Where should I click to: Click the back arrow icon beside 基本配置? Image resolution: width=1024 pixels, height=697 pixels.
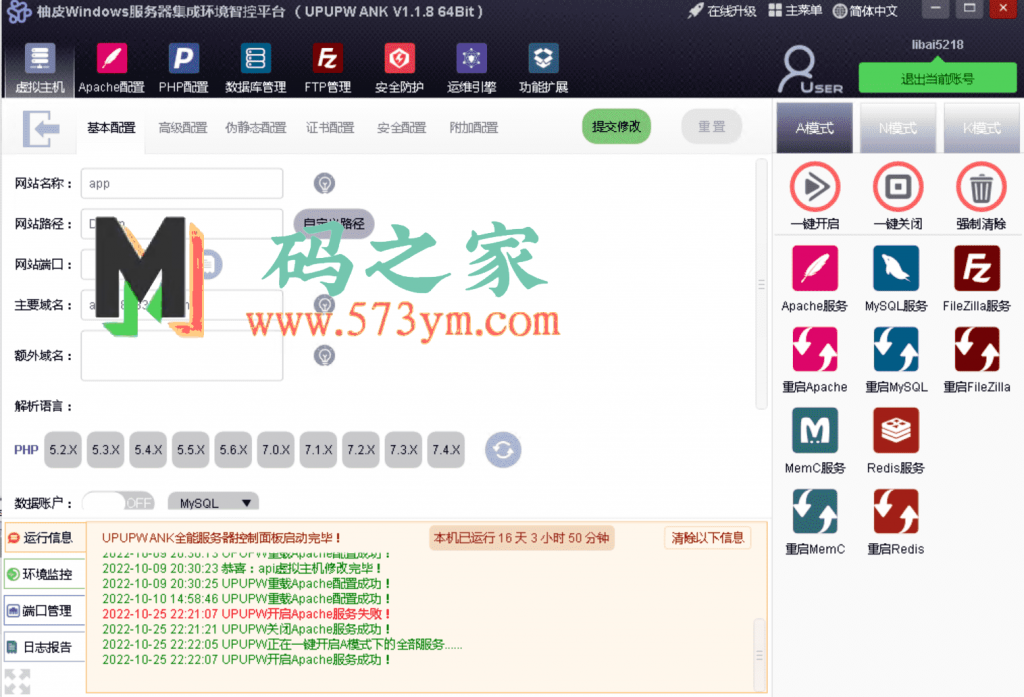(41, 128)
